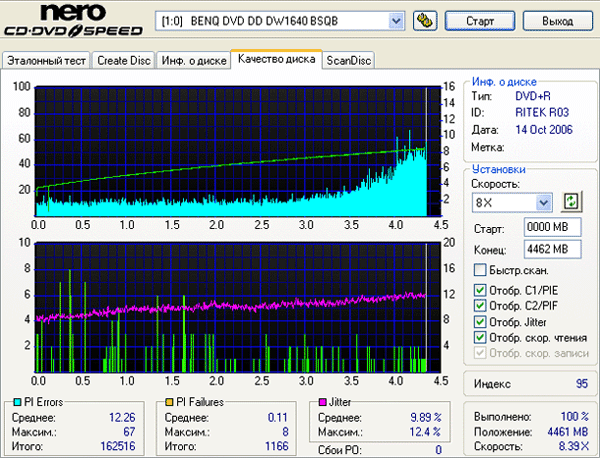The height and width of the screenshot is (458, 600).
Task: Toggle Отобр. скор. чтения checkbox
Action: point(481,338)
